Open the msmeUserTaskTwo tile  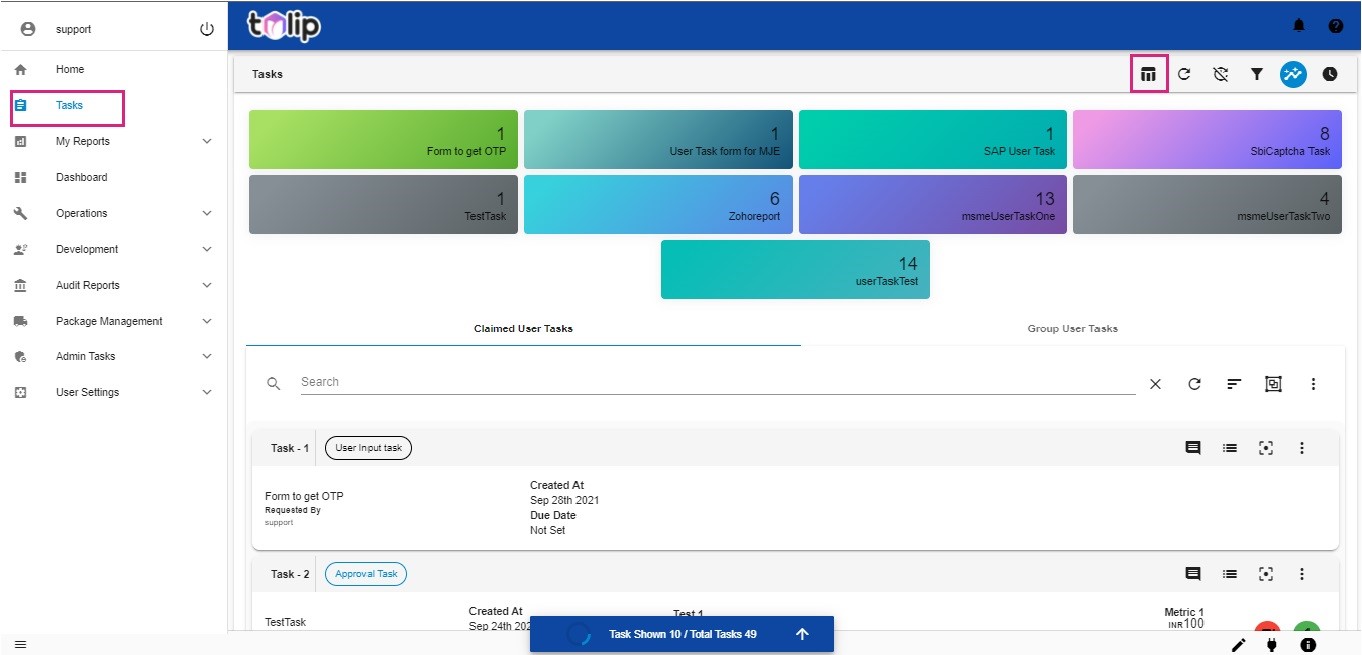pos(1207,205)
